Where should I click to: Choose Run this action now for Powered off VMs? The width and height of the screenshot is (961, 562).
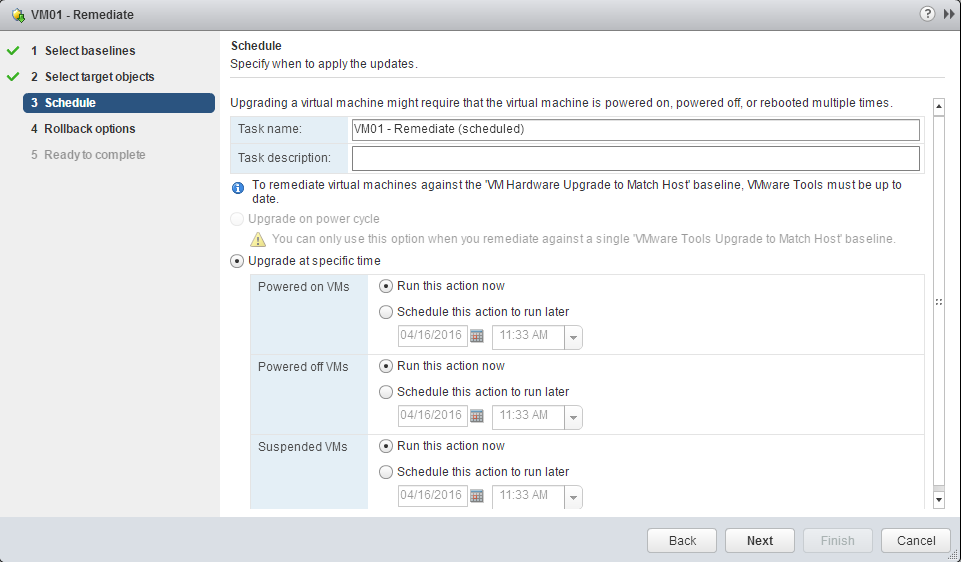[386, 366]
